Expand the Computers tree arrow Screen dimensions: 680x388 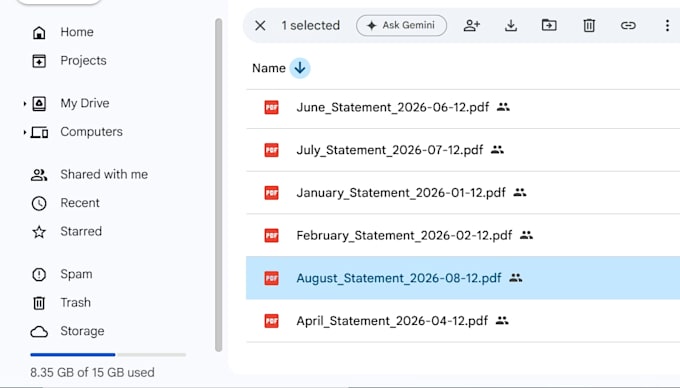click(x=24, y=132)
